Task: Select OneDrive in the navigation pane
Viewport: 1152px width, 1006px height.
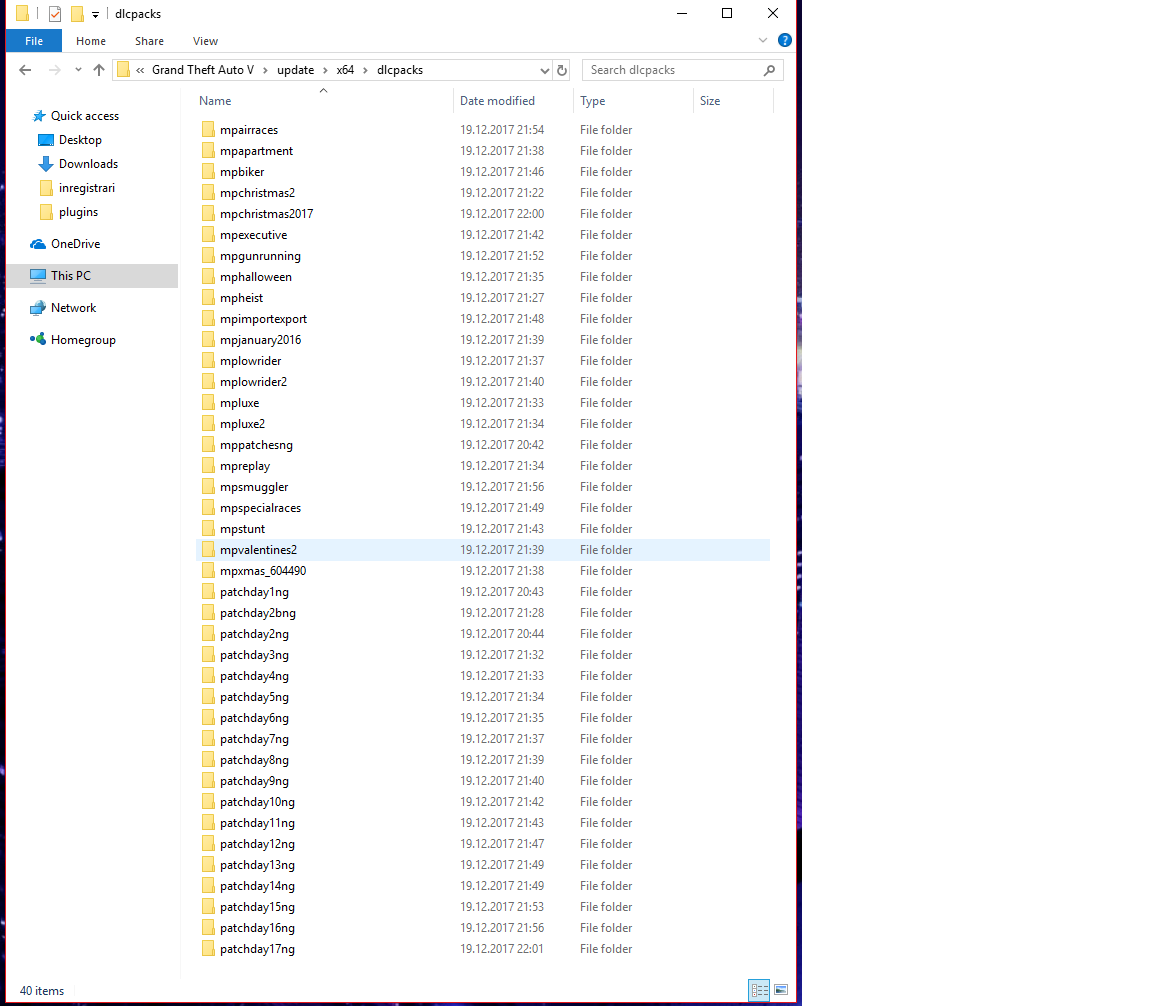Action: tap(75, 244)
